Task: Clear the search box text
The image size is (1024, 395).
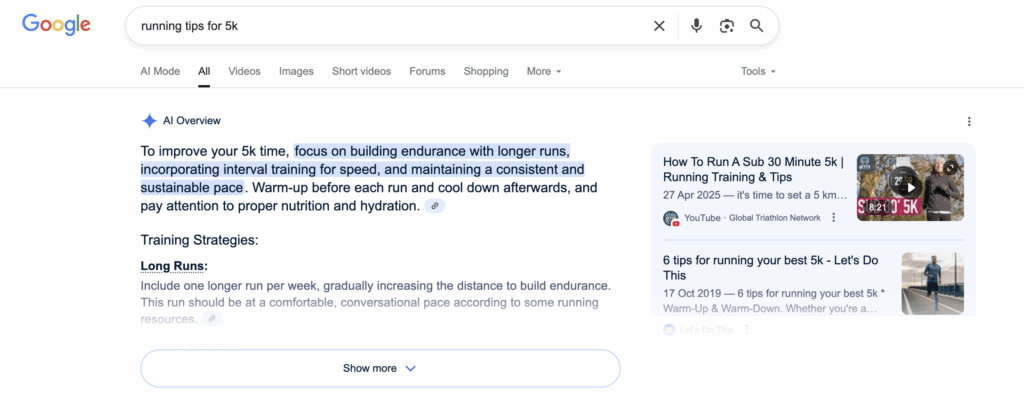Action: 659,26
